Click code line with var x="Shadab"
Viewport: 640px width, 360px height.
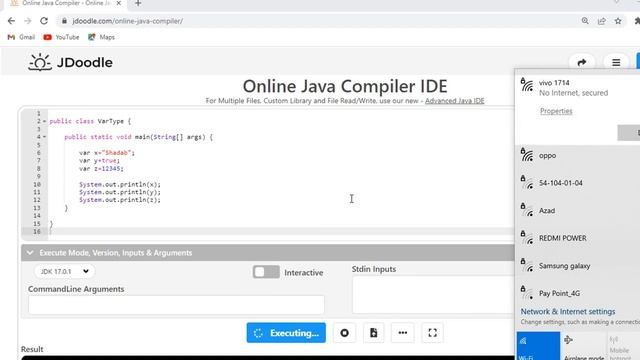pos(107,153)
